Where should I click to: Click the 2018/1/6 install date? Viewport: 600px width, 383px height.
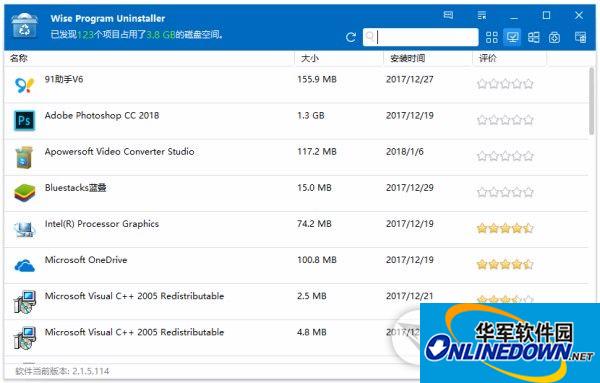pyautogui.click(x=405, y=152)
